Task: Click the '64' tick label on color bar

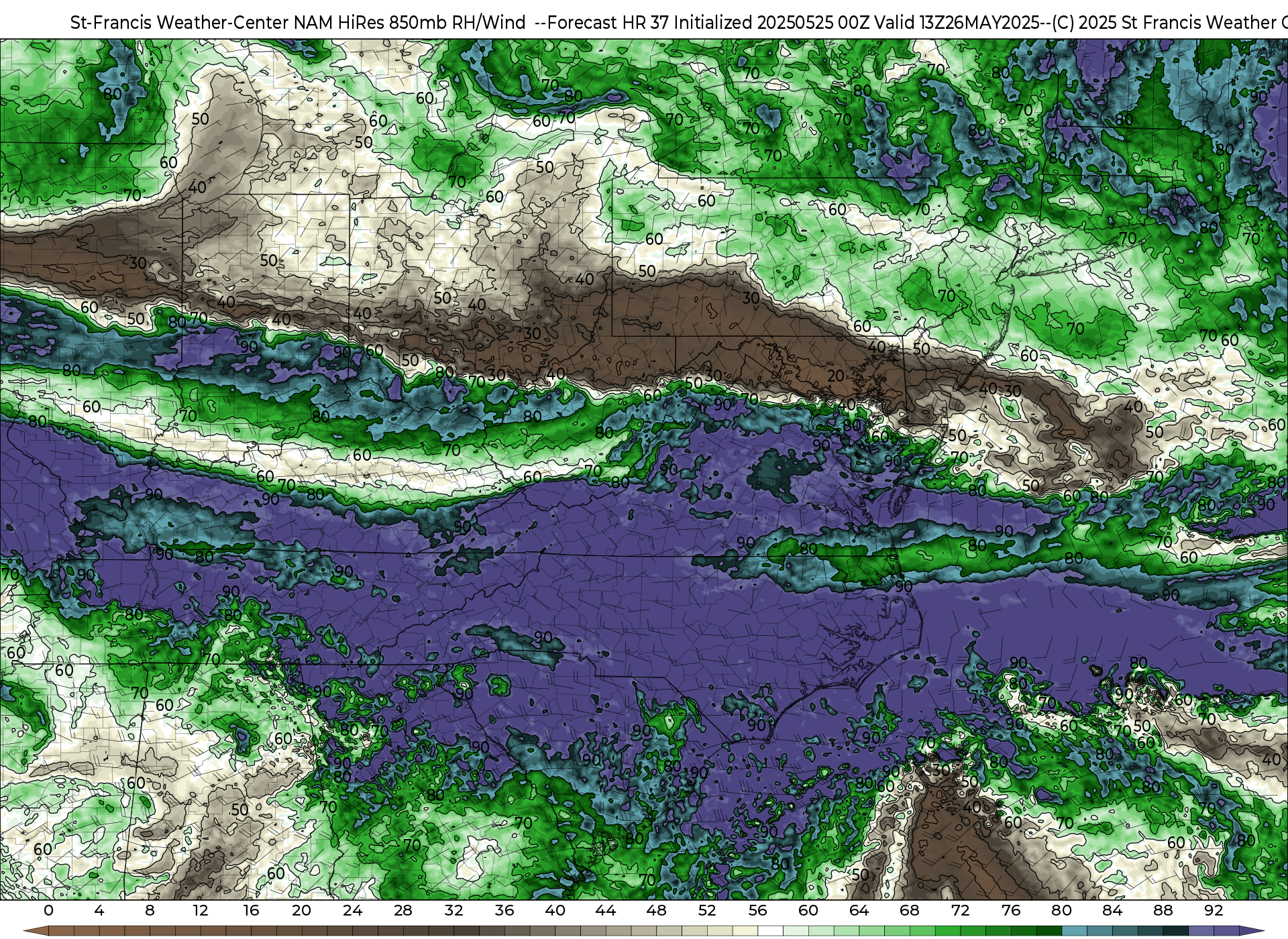Action: point(859,911)
